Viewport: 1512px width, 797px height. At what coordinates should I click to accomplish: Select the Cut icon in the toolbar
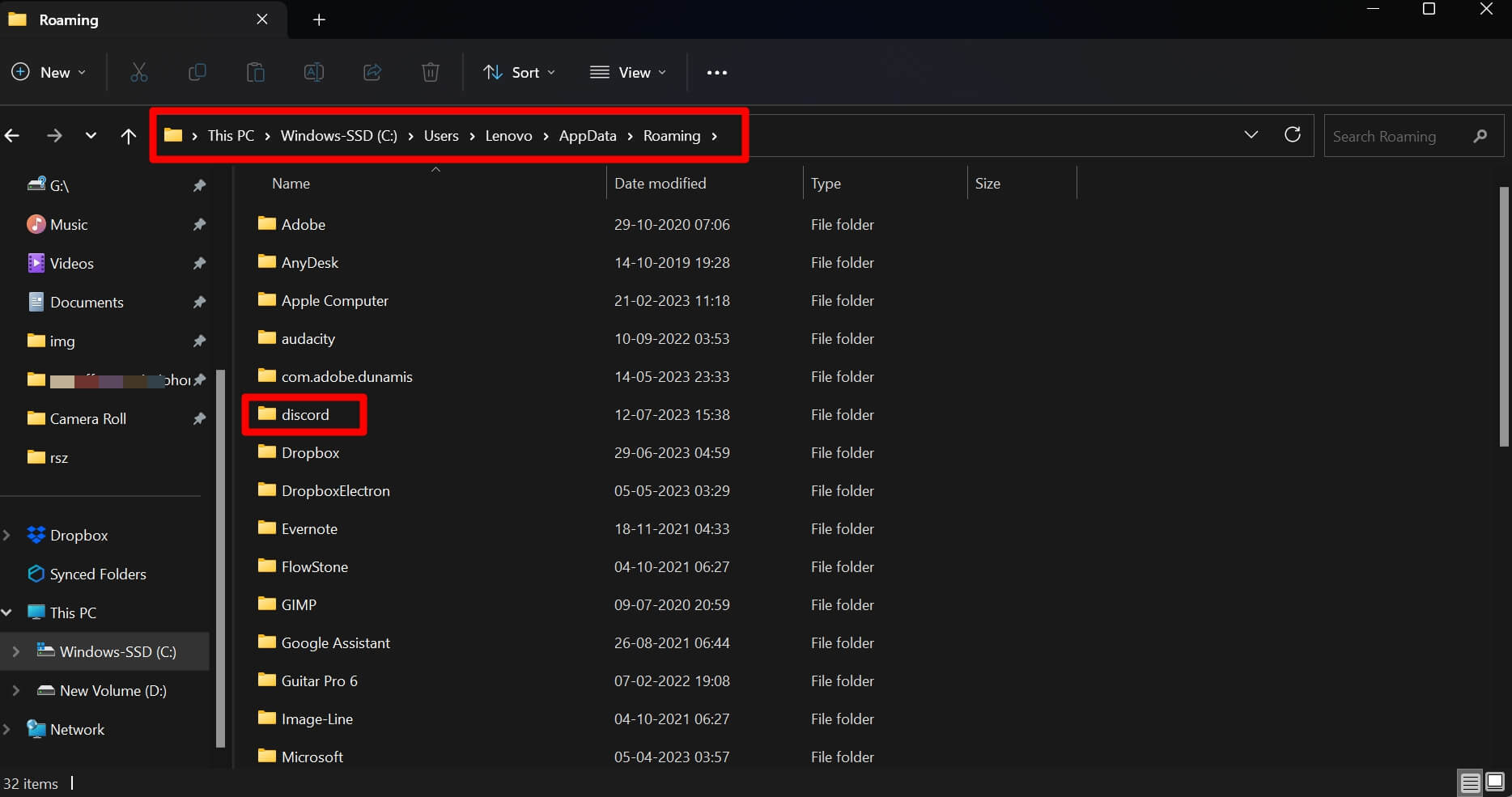138,72
